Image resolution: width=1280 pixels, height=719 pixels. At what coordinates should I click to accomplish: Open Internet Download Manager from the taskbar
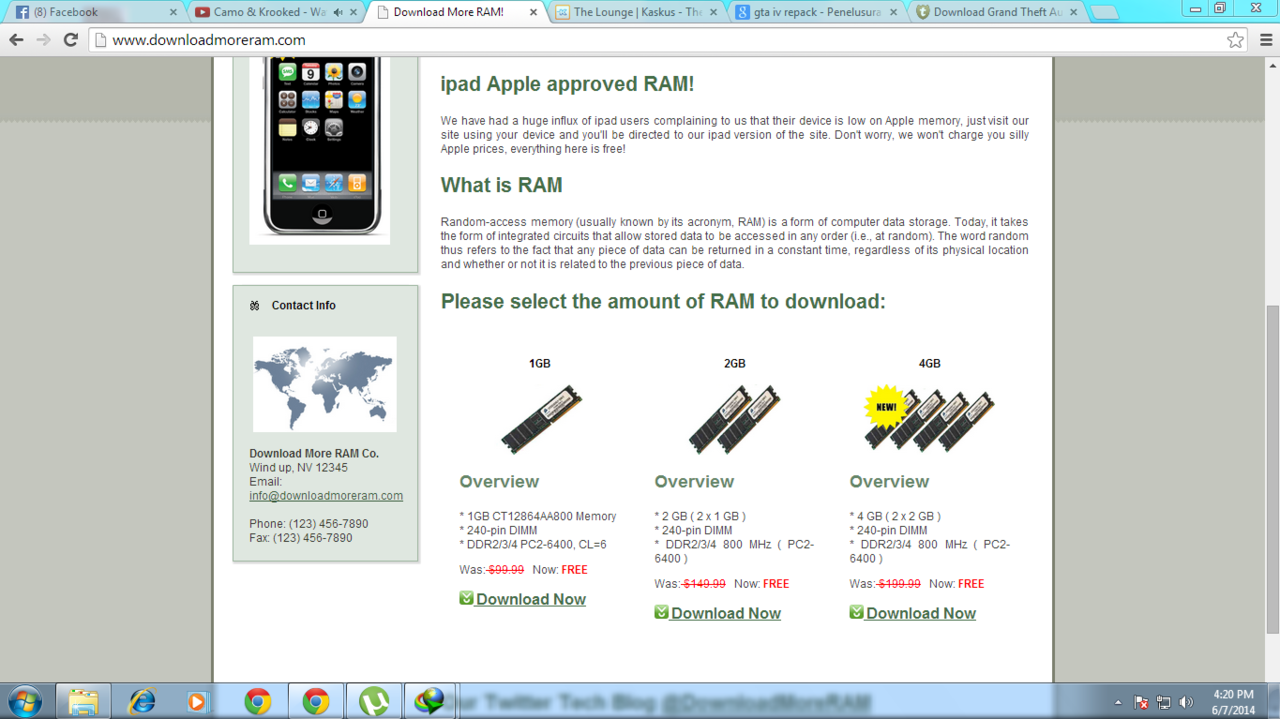[430, 701]
